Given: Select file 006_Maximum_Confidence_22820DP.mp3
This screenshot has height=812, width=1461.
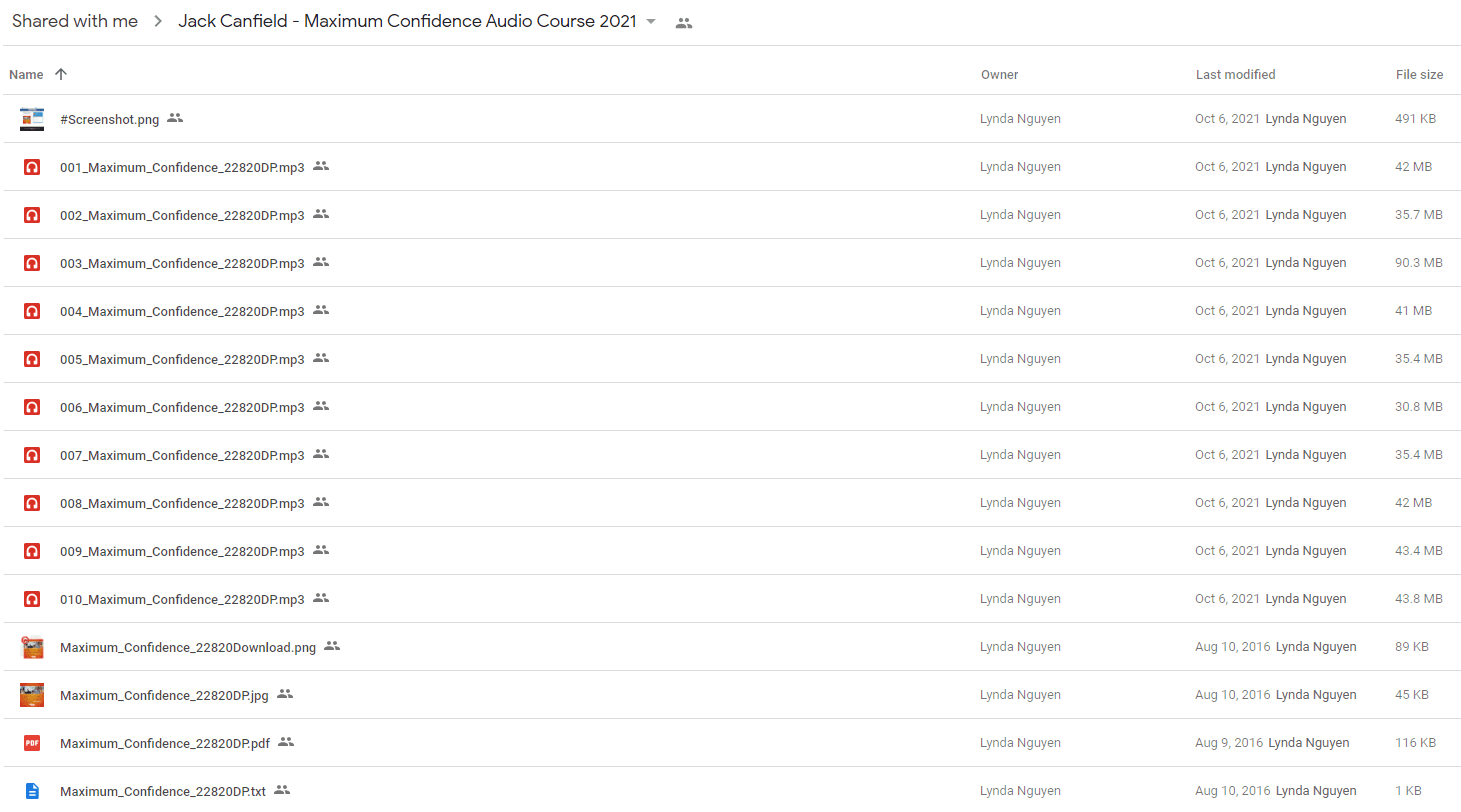Looking at the screenshot, I should tap(182, 407).
